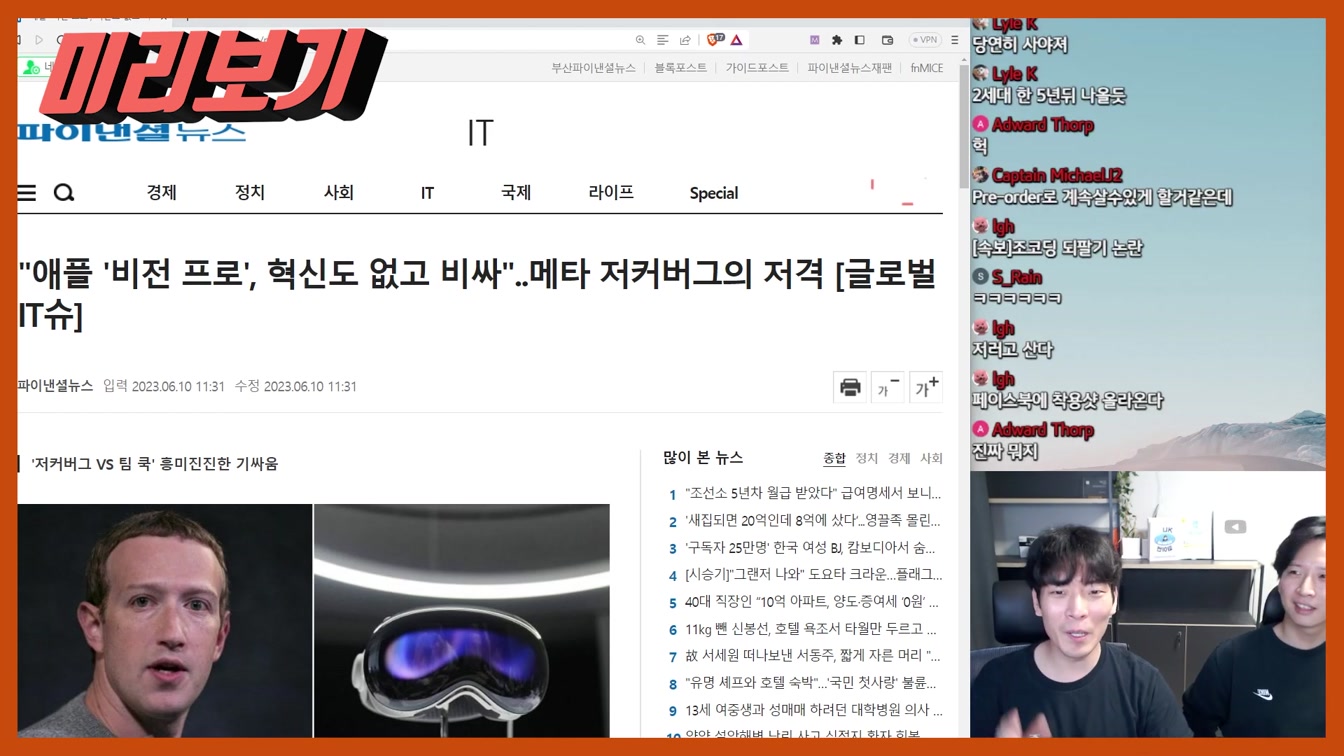Open the site hamburger menu icon
1344x756 pixels.
[x=27, y=193]
